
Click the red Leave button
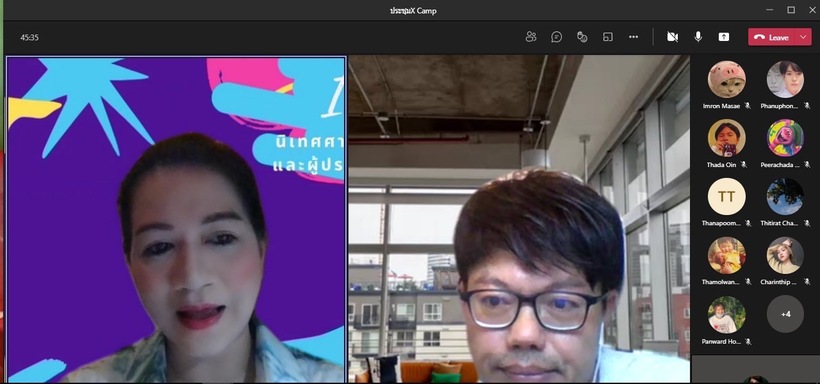click(772, 37)
